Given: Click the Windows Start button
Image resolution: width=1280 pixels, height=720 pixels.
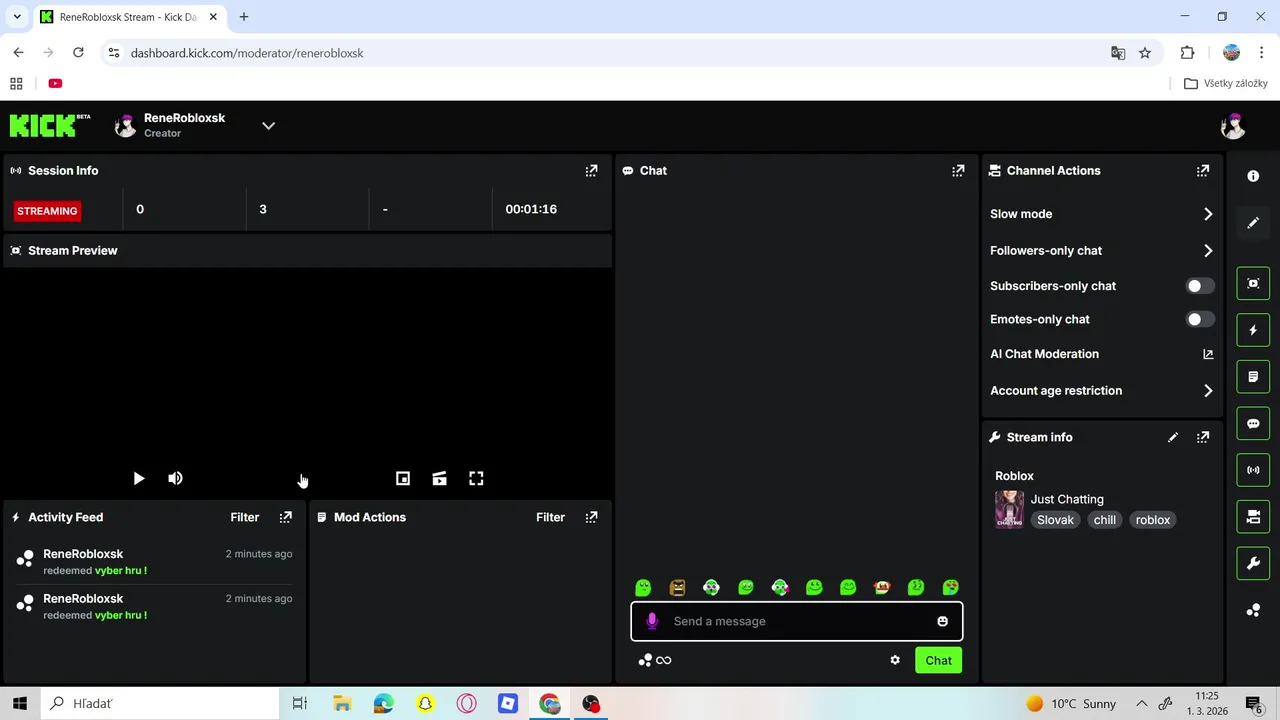Looking at the screenshot, I should point(20,703).
